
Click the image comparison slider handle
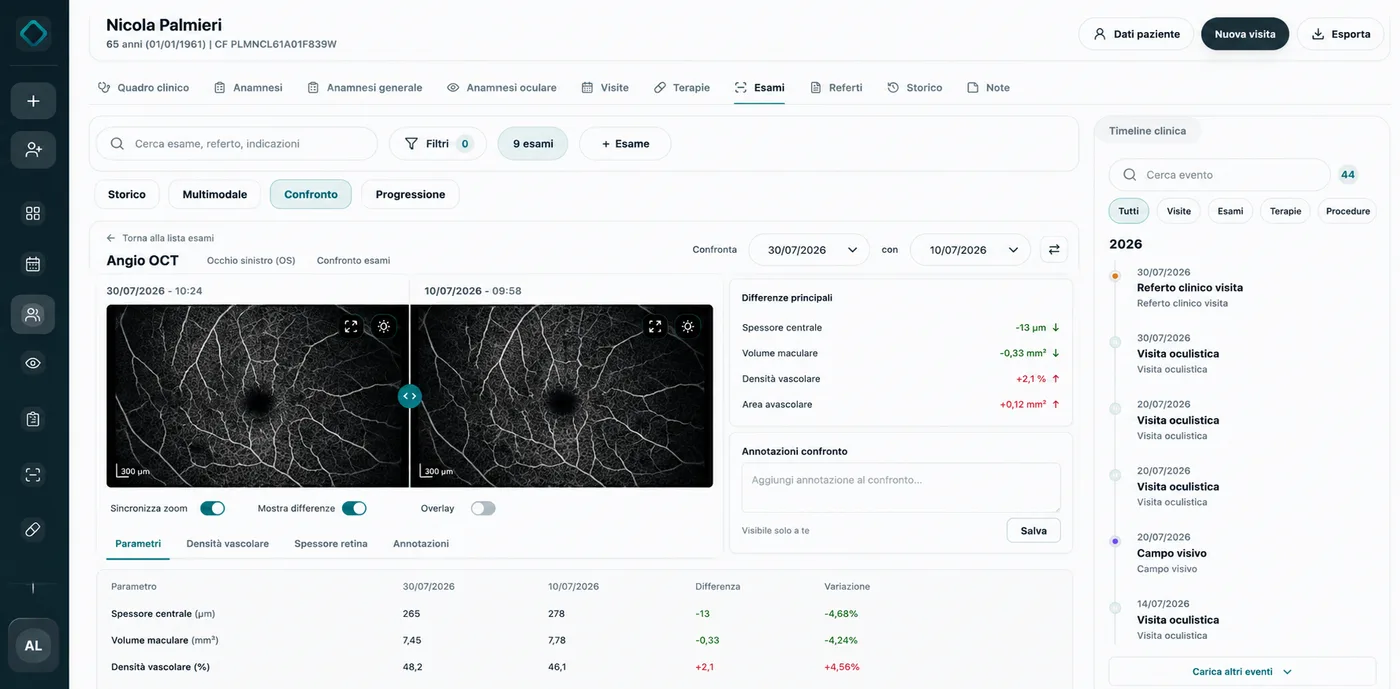click(410, 396)
